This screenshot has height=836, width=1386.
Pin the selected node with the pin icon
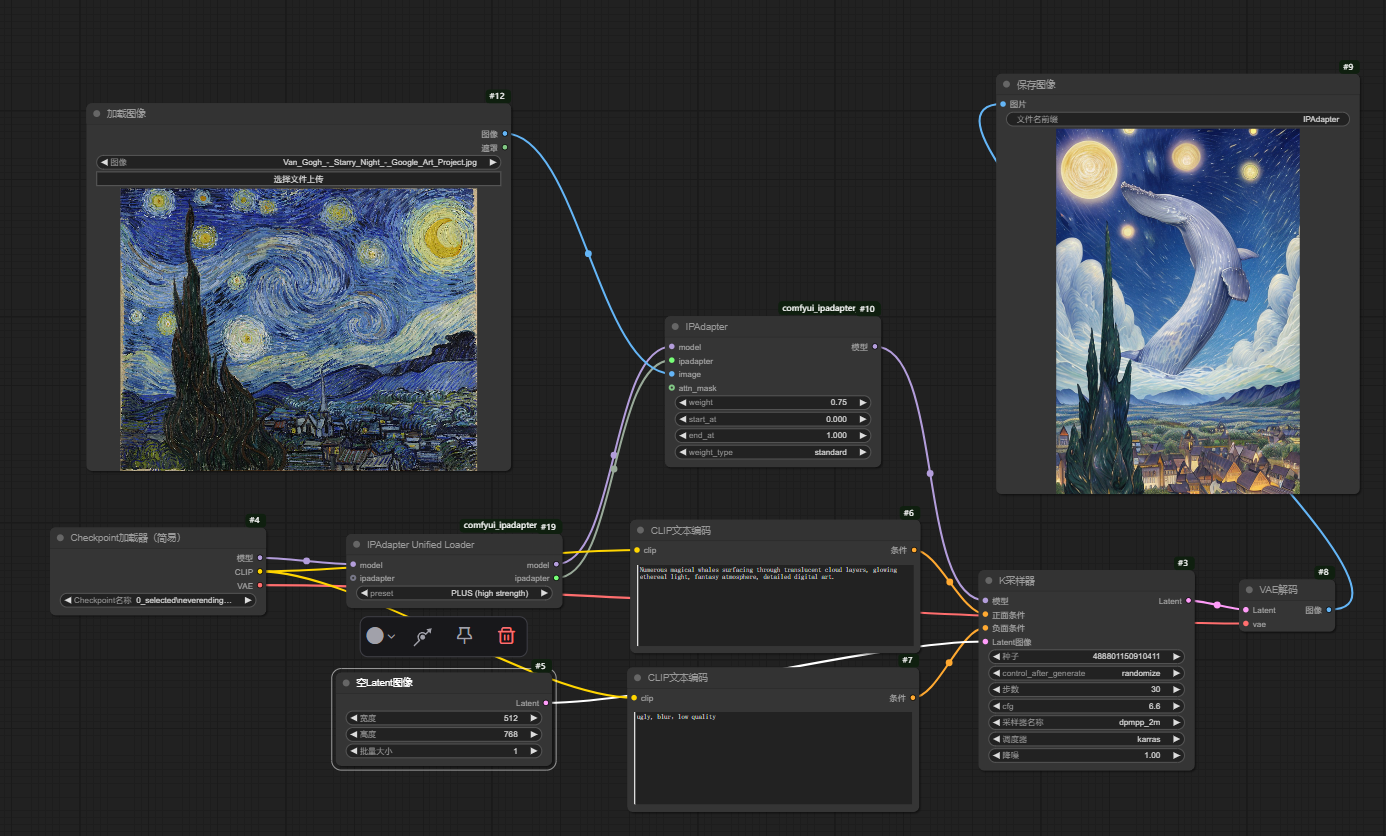click(x=464, y=636)
